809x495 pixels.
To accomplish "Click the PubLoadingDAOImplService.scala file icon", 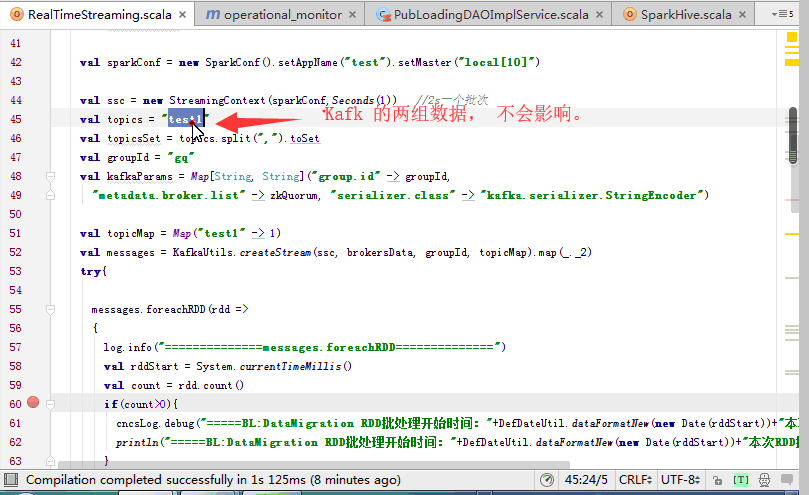I will point(383,15).
